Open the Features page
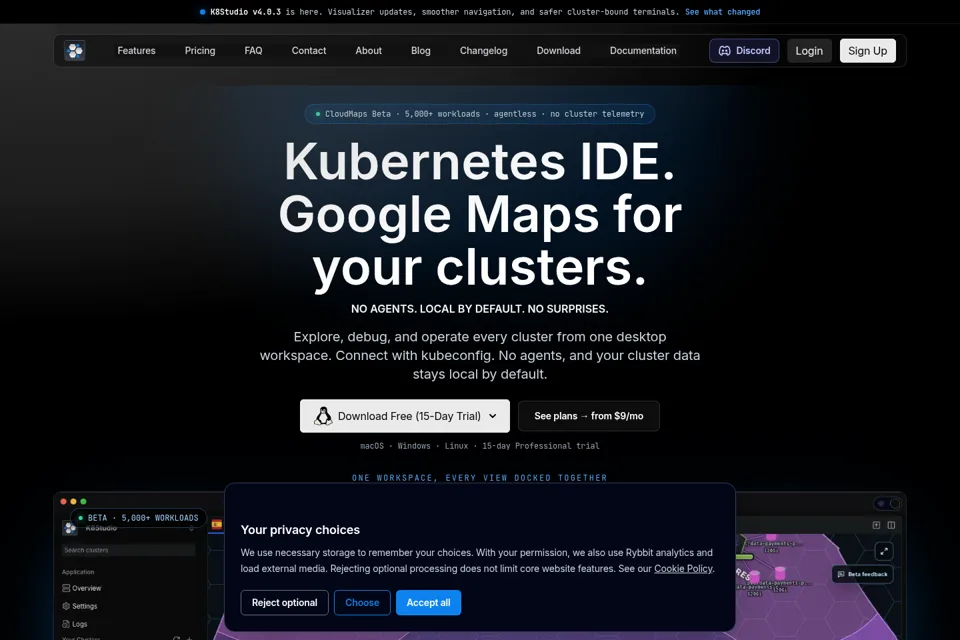 click(137, 51)
